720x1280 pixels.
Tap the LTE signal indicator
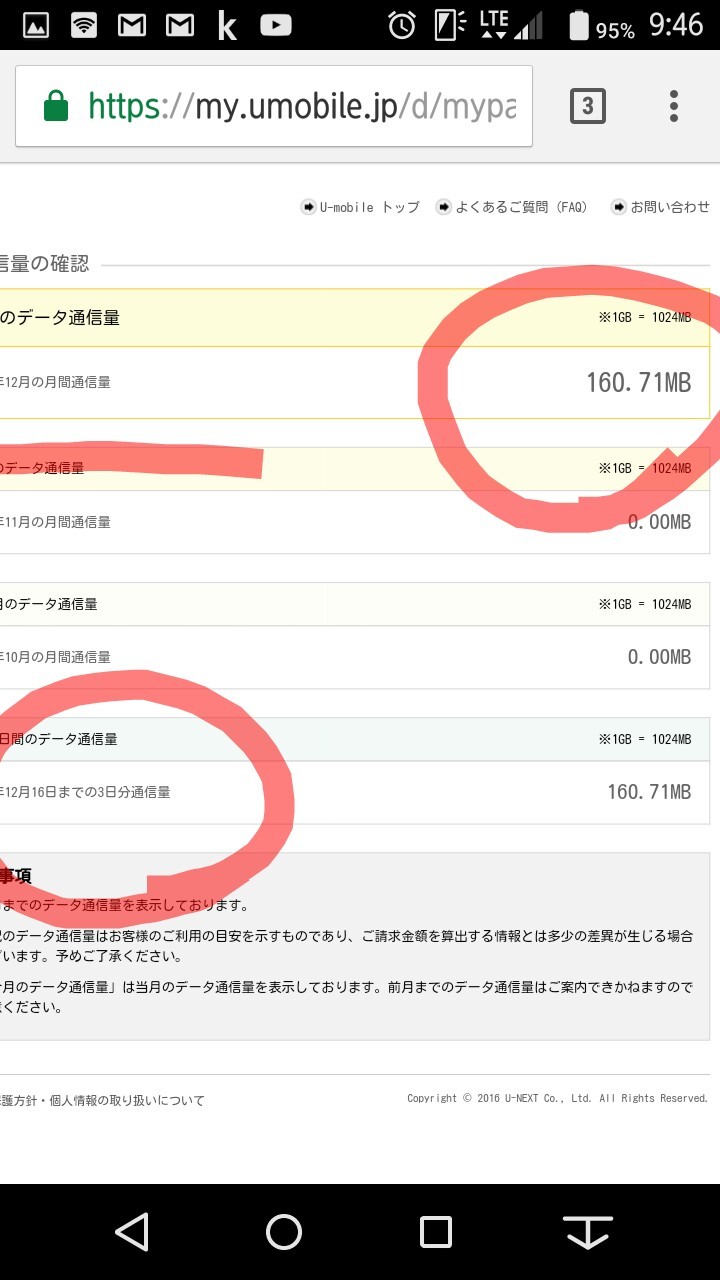[494, 25]
